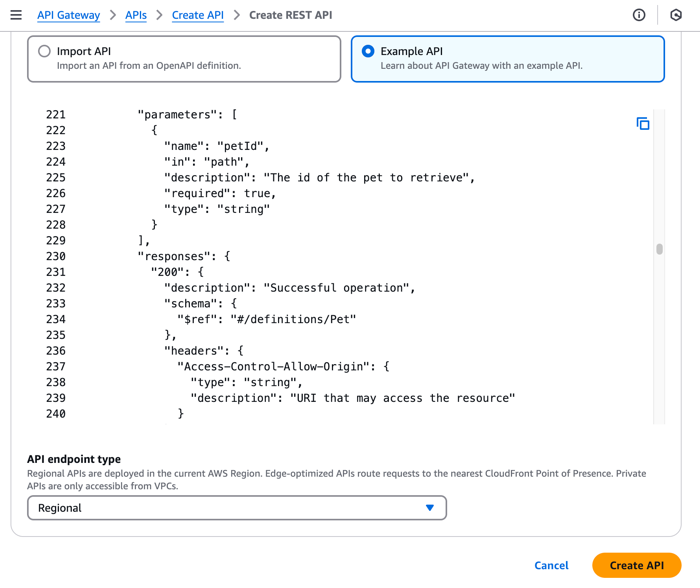Click the "schema": { line

pos(200,304)
